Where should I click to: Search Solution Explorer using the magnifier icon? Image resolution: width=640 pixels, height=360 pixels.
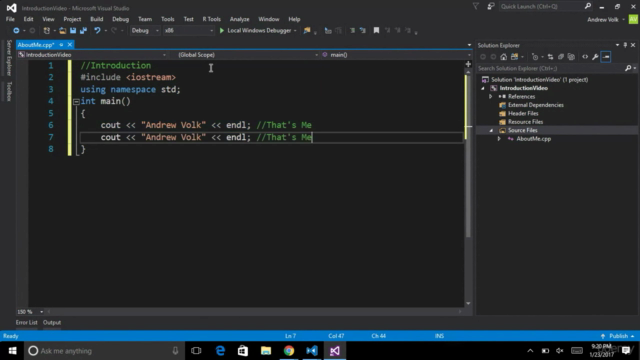tap(628, 69)
